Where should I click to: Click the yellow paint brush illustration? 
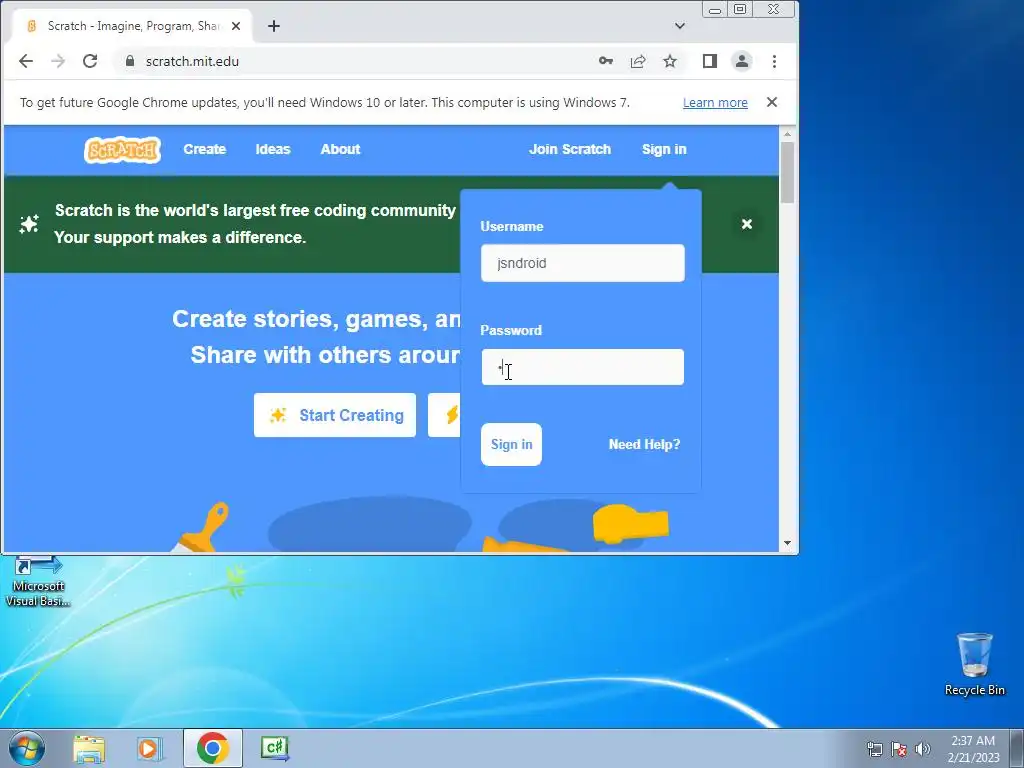coord(203,528)
